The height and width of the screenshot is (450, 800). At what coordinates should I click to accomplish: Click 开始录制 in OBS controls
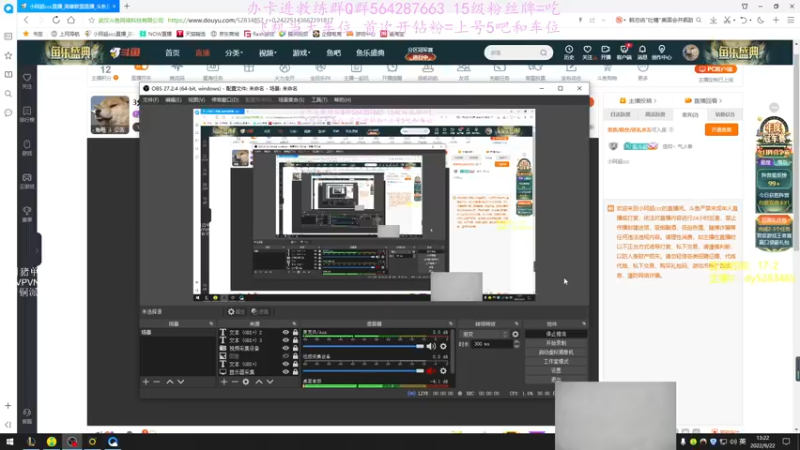click(x=556, y=343)
